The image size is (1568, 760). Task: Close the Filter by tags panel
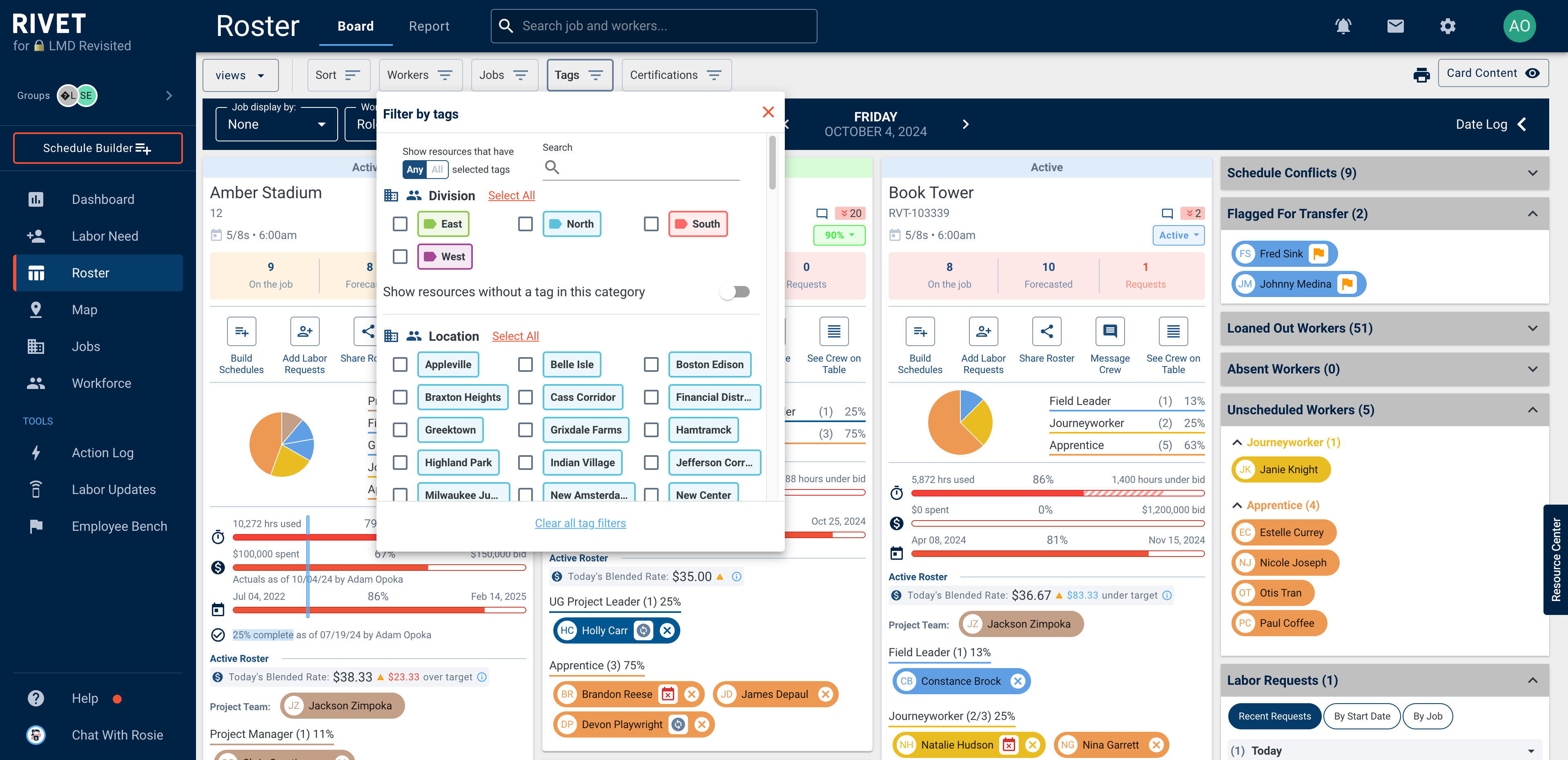(x=768, y=112)
